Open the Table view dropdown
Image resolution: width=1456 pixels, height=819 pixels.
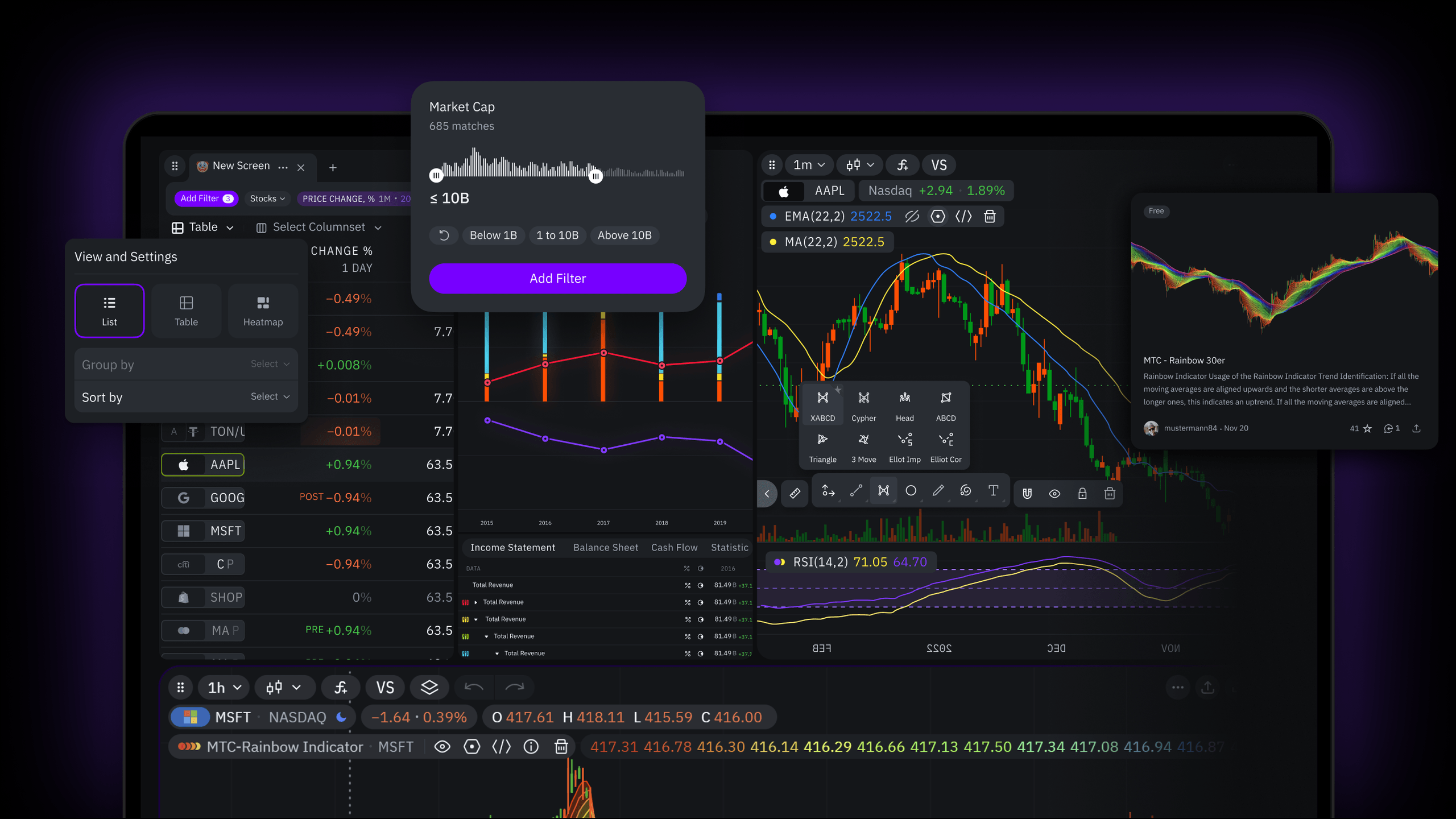pos(203,227)
